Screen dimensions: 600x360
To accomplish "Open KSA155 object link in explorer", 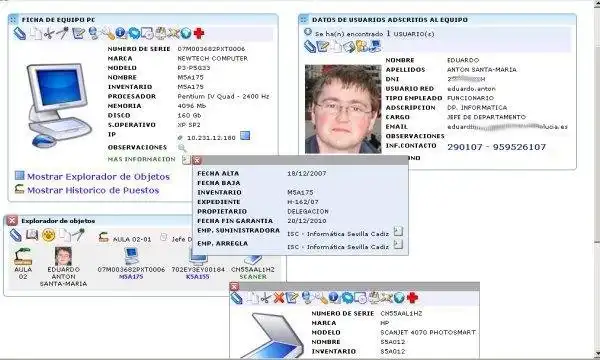I will pyautogui.click(x=197, y=277).
